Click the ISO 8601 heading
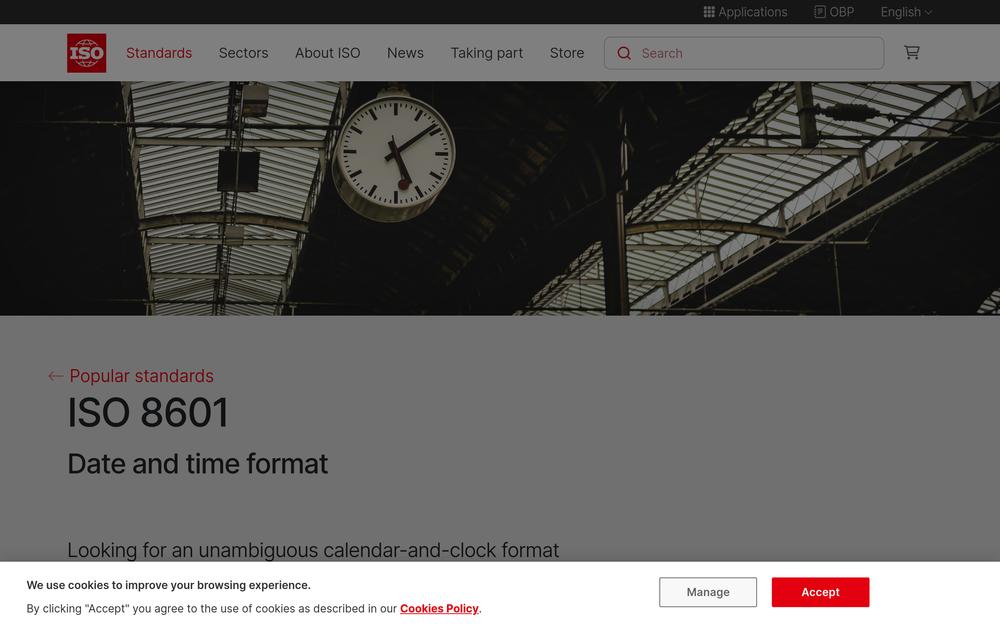This screenshot has width=1000, height=625. [148, 413]
